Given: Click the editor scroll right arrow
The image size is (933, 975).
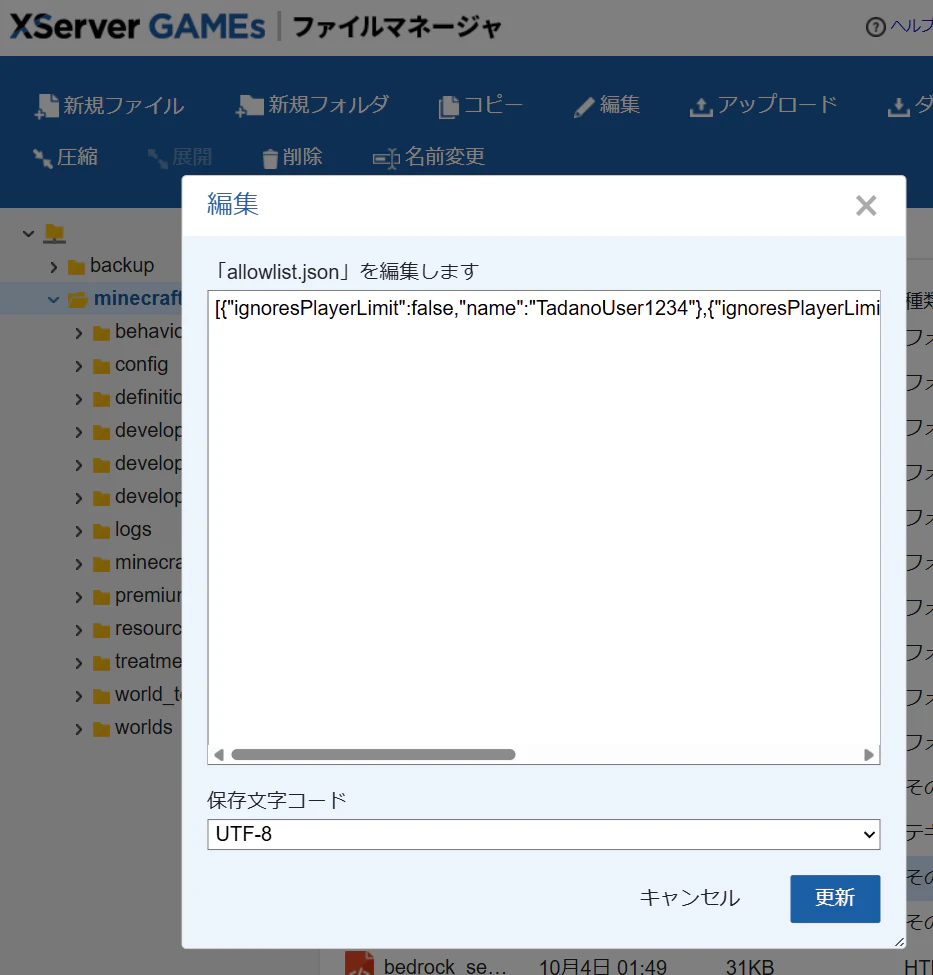Looking at the screenshot, I should click(x=869, y=755).
